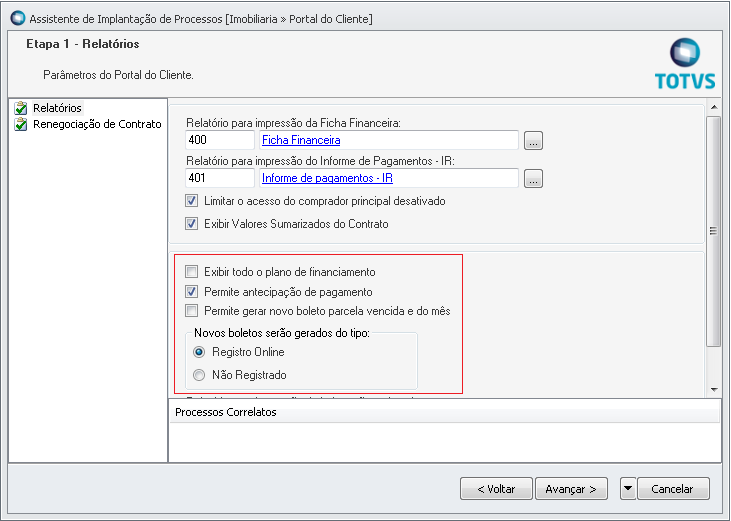
Task: Click the vertical scrollbar thumb
Action: click(x=714, y=231)
